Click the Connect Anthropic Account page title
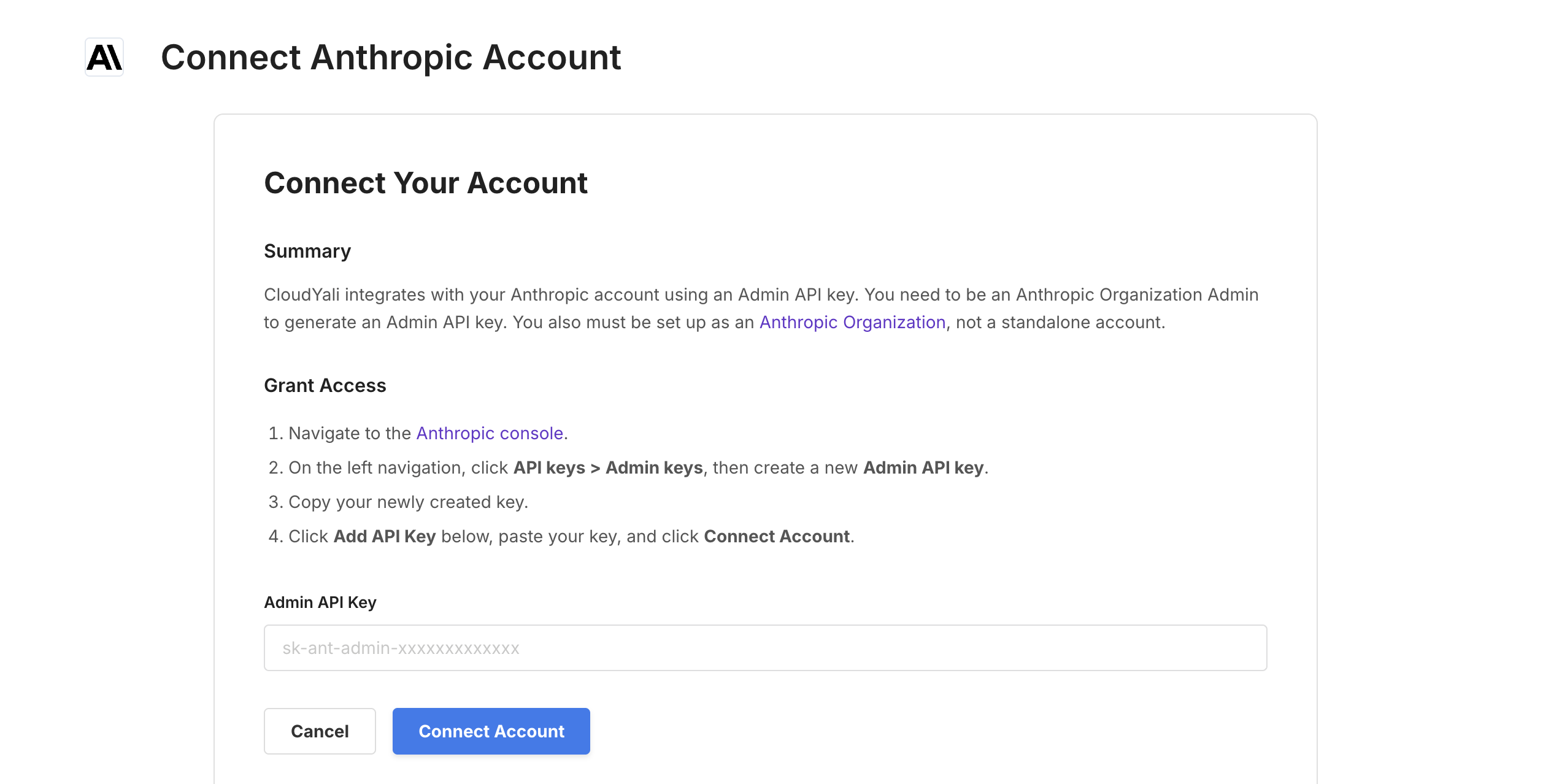This screenshot has width=1562, height=784. pyautogui.click(x=391, y=57)
